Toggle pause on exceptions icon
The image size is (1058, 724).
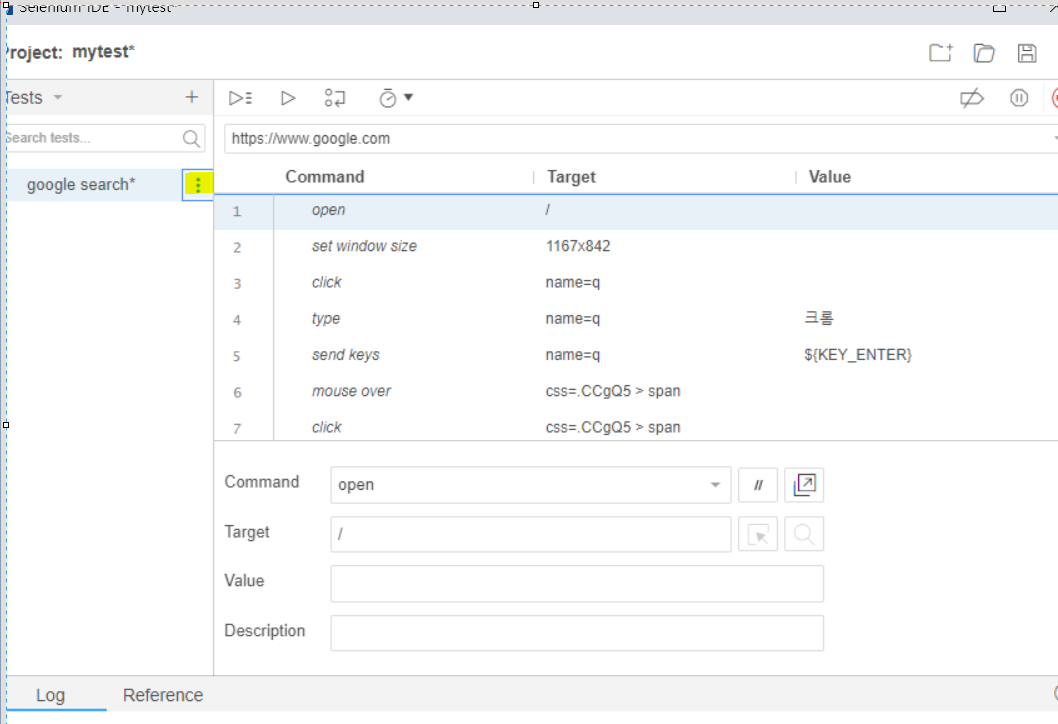[1019, 99]
